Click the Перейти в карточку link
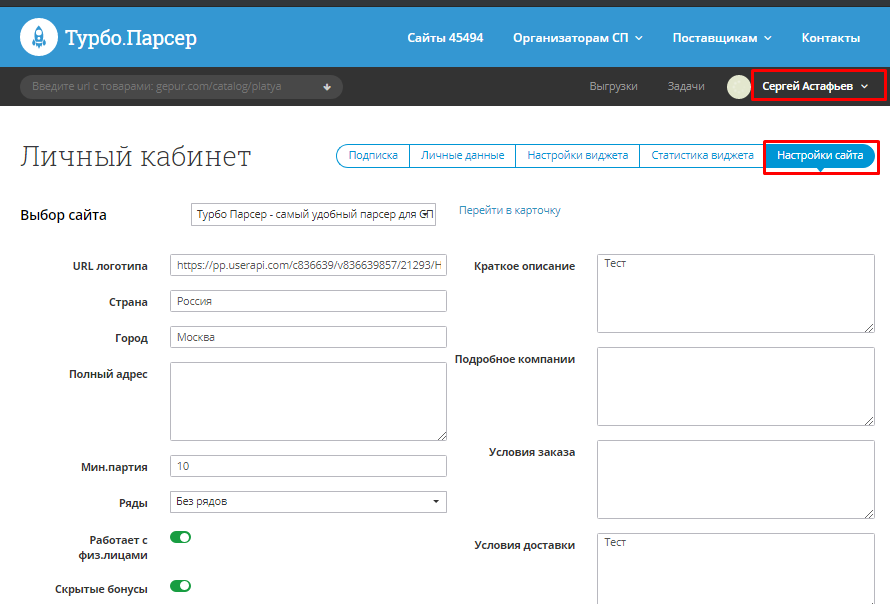The width and height of the screenshot is (890, 604). click(x=509, y=210)
